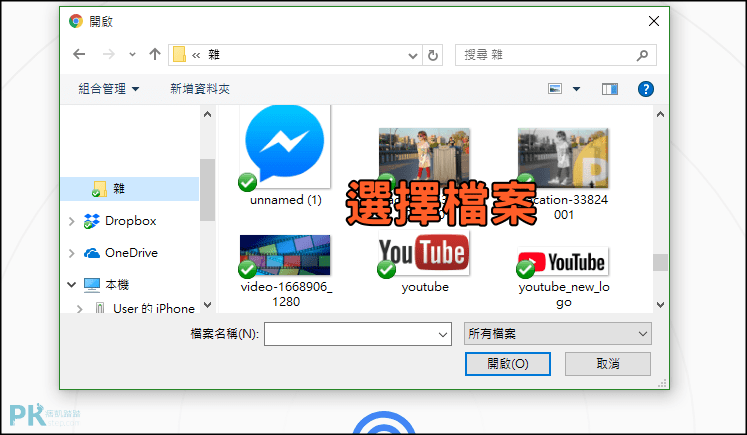The height and width of the screenshot is (435, 747).
Task: Click the folder icon in address bar
Action: (179, 54)
